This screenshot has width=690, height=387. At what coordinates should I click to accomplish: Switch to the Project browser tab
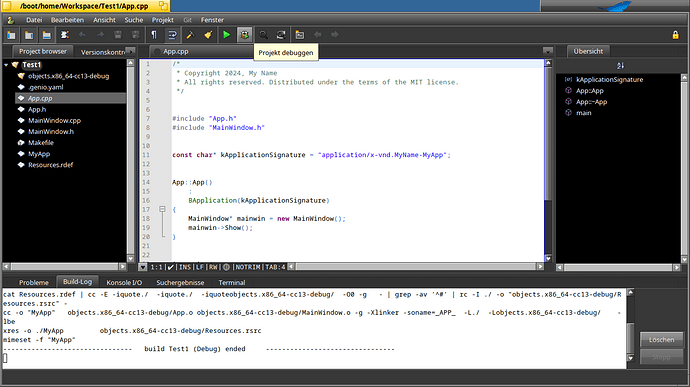pos(43,52)
